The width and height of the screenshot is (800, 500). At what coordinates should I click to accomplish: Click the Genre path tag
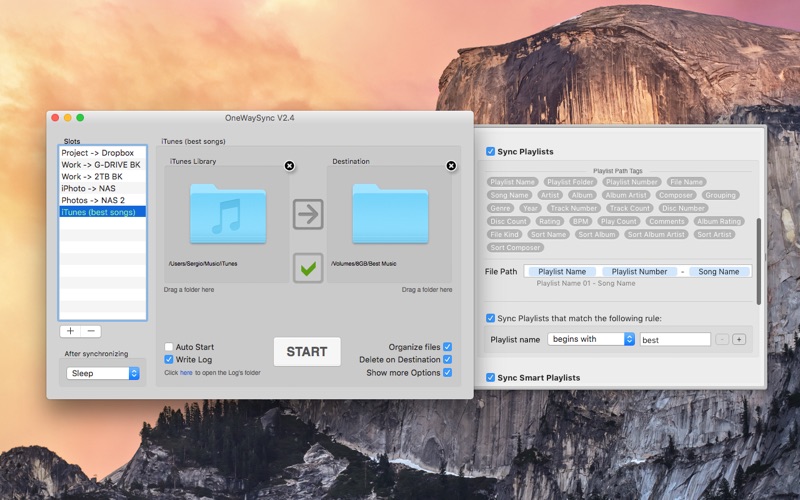click(500, 208)
